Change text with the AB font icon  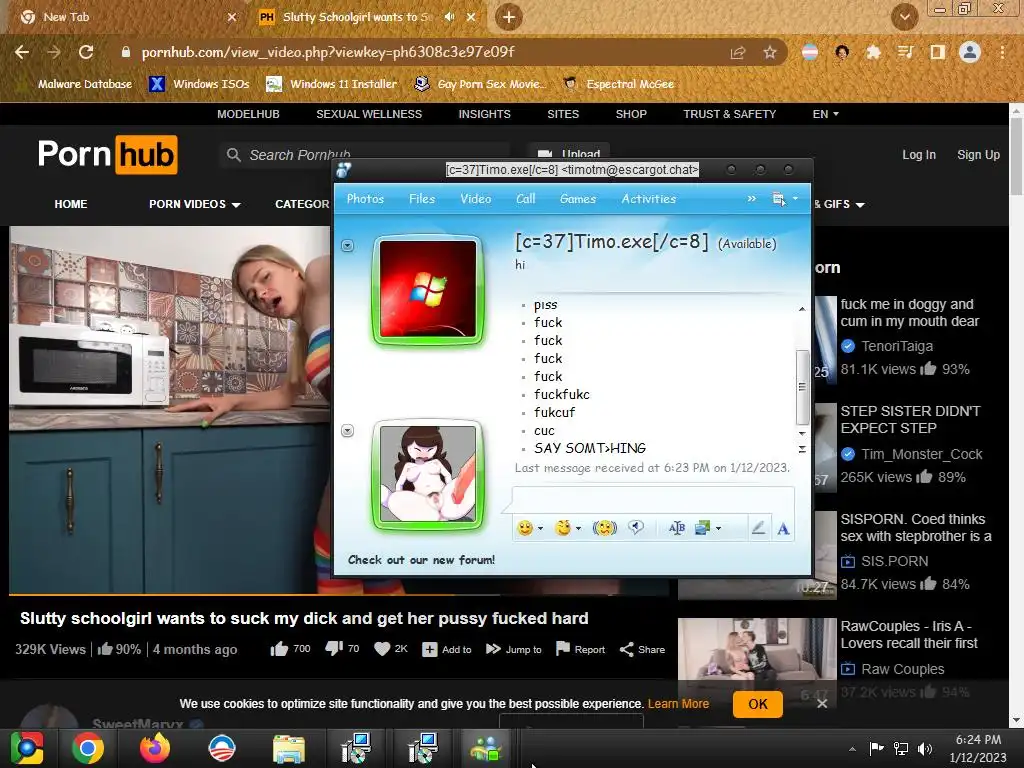tap(677, 528)
